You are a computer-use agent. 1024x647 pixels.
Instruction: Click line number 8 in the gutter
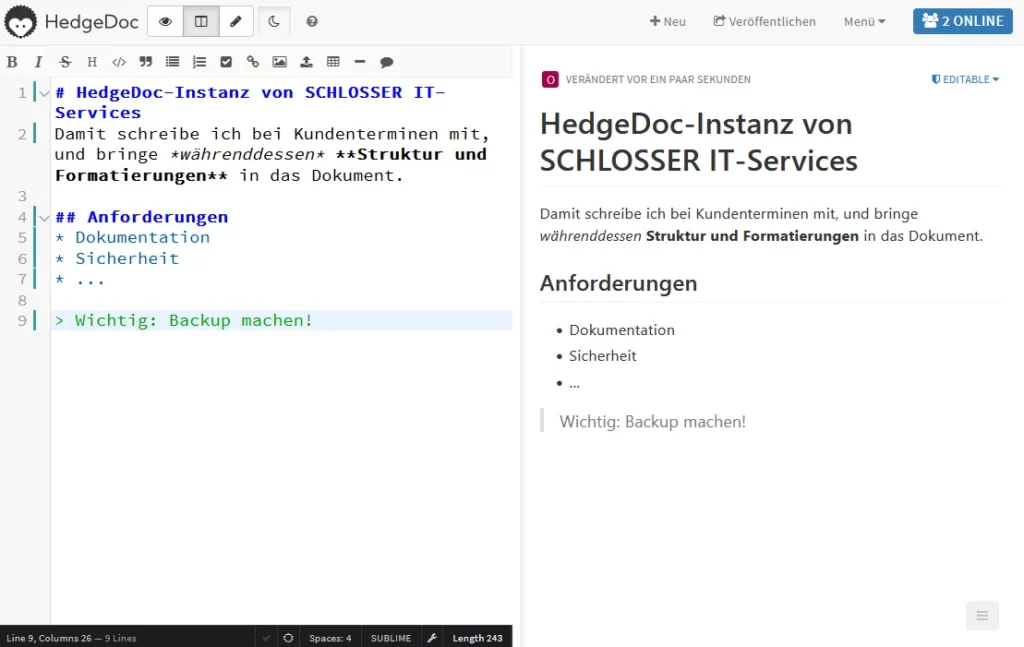(22, 300)
